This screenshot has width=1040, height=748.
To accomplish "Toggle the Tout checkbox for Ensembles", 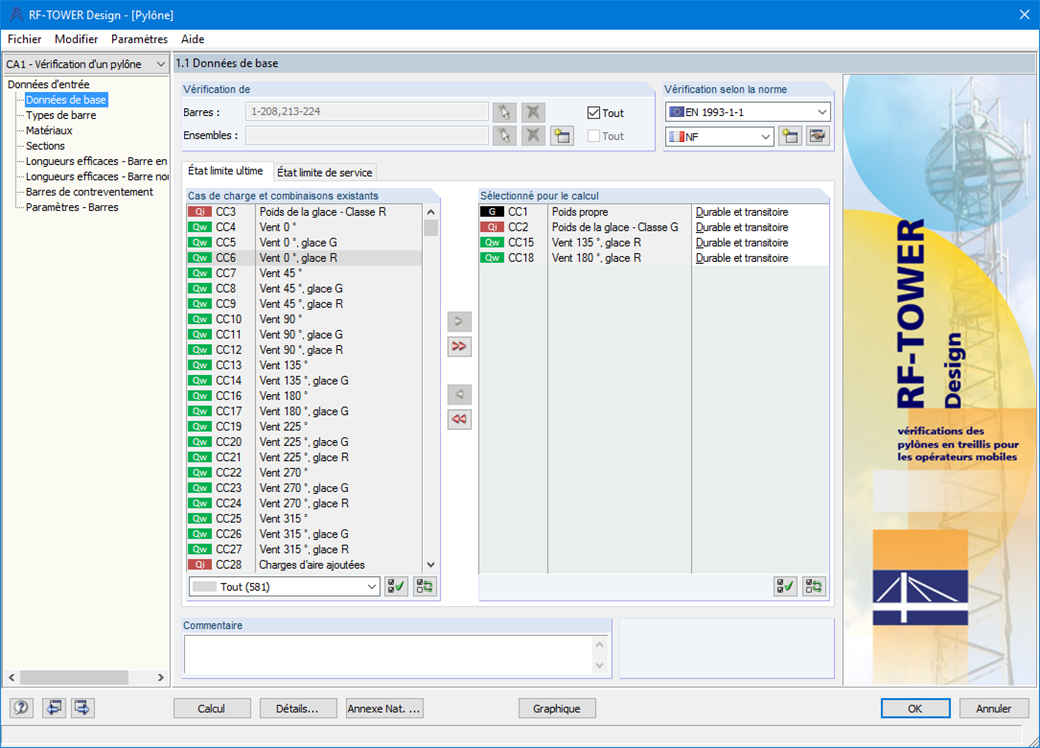I will pos(594,136).
